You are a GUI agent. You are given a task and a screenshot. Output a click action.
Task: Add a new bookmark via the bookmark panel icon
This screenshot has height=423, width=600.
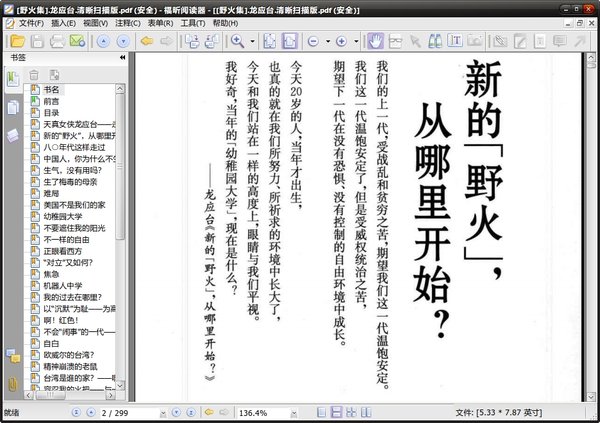(x=54, y=75)
